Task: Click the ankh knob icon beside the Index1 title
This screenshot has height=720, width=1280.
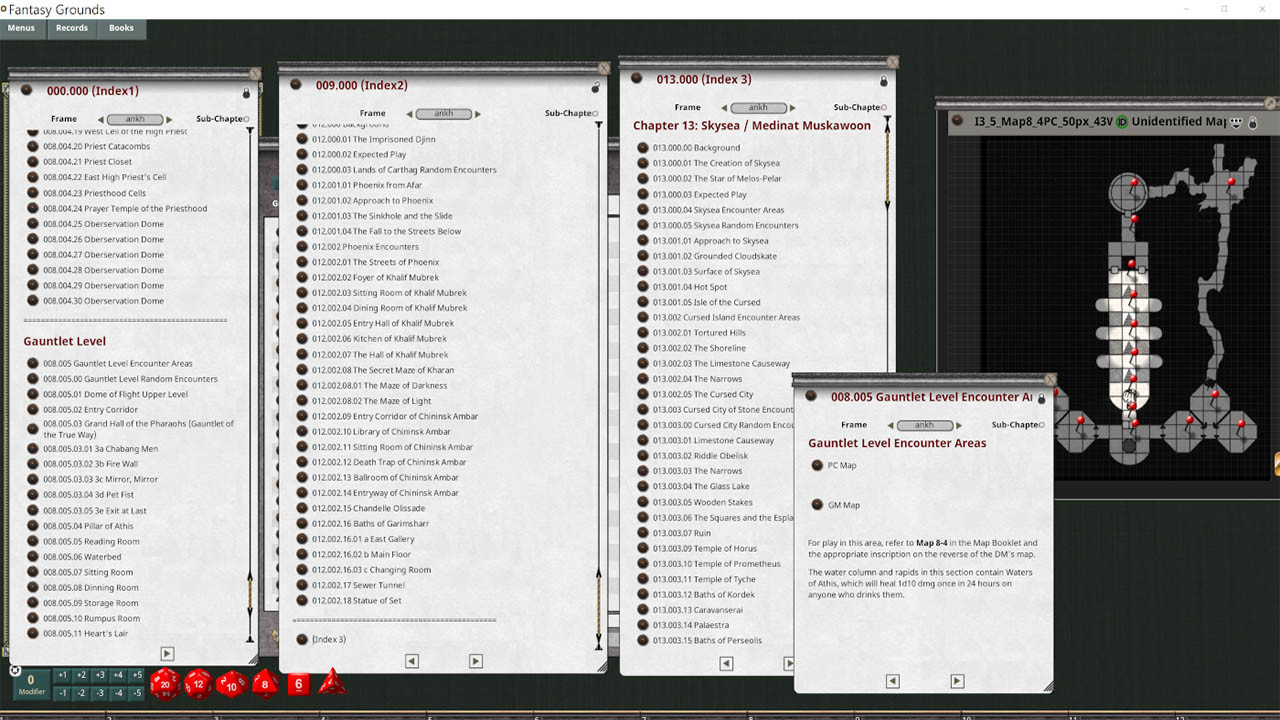Action: pyautogui.click(x=26, y=88)
